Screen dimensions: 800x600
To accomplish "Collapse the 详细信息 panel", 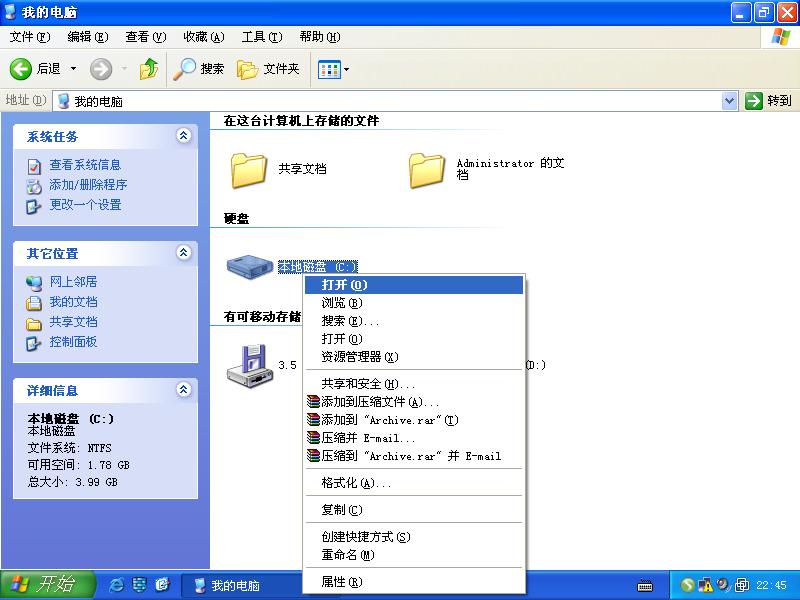I will point(184,390).
